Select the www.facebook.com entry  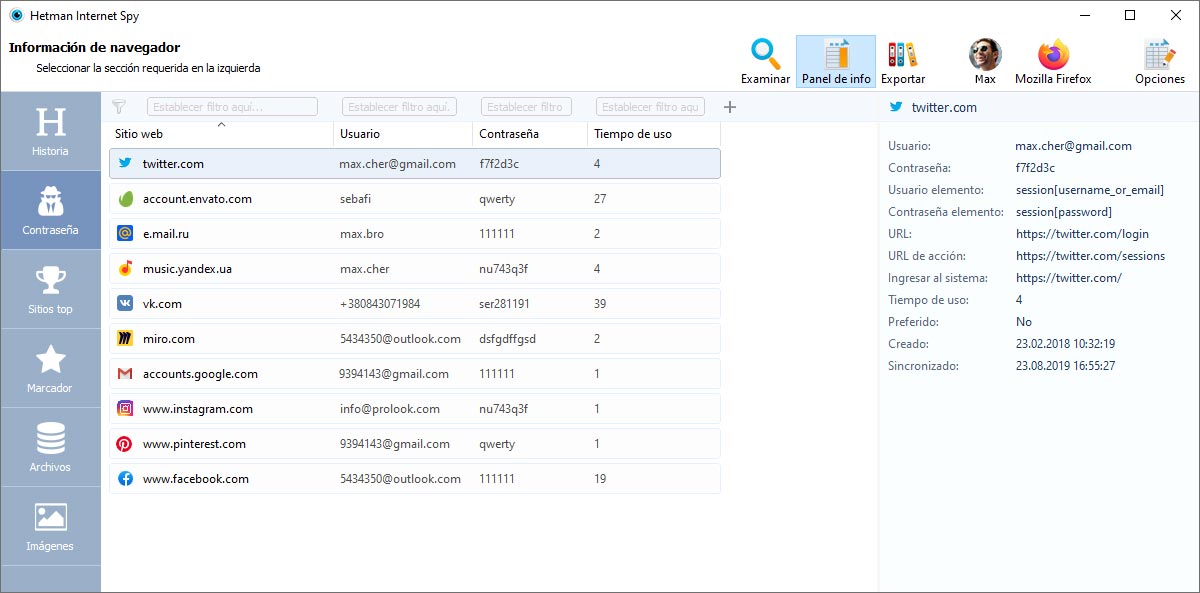[x=415, y=479]
